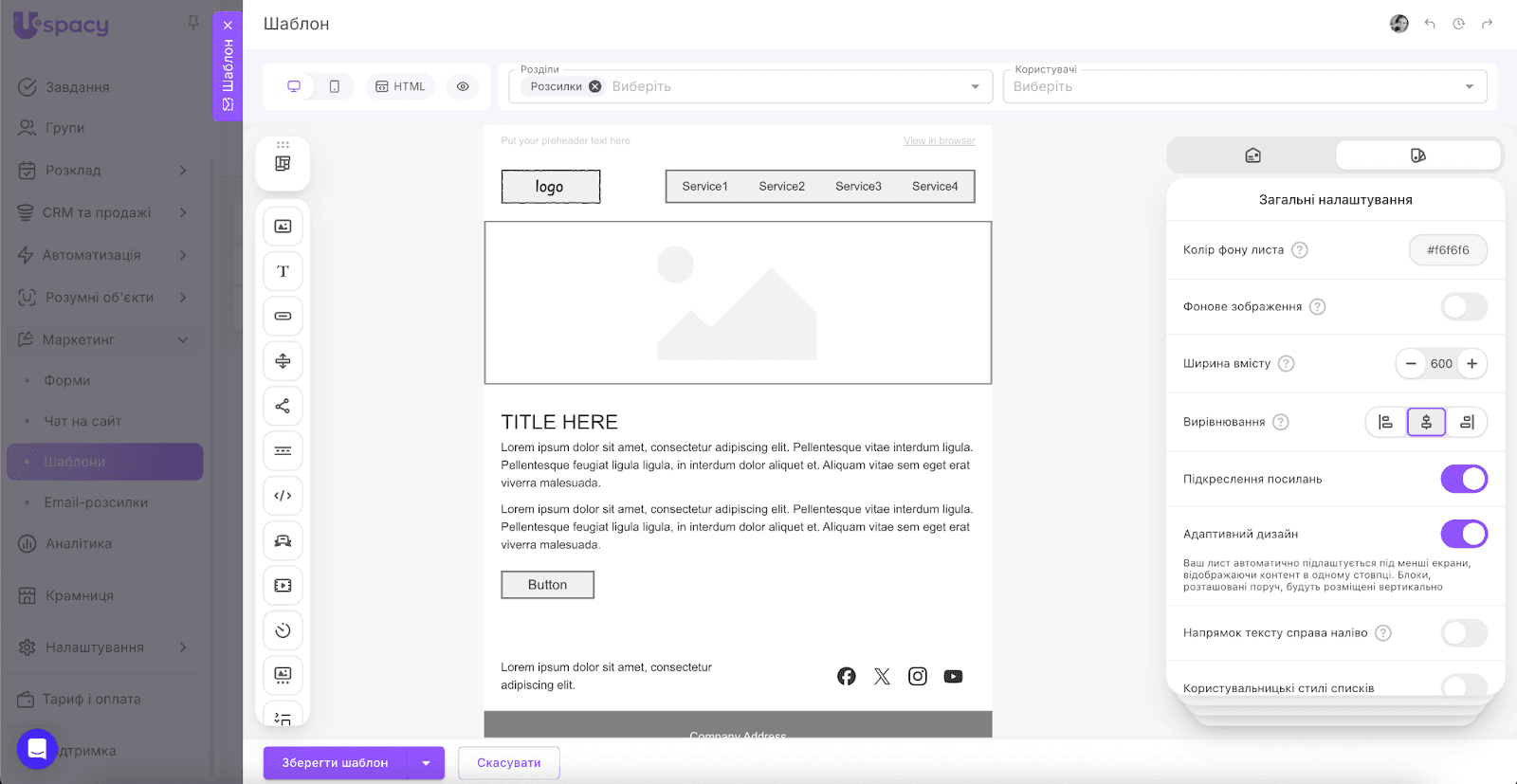This screenshot has height=784, width=1517.
Task: Open the HTML editor button
Action: (x=400, y=86)
